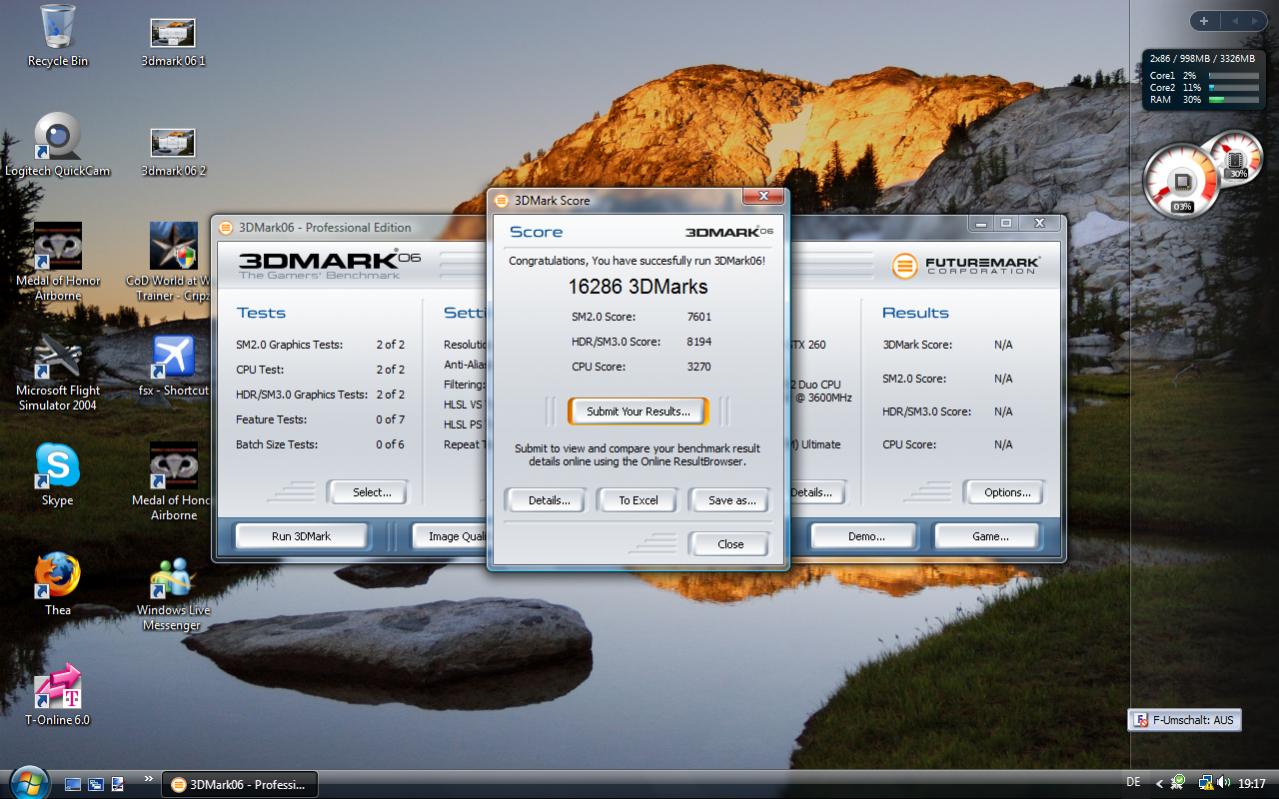Add gadget with sidebar plus button
This screenshot has height=799, width=1279.
coord(1204,21)
